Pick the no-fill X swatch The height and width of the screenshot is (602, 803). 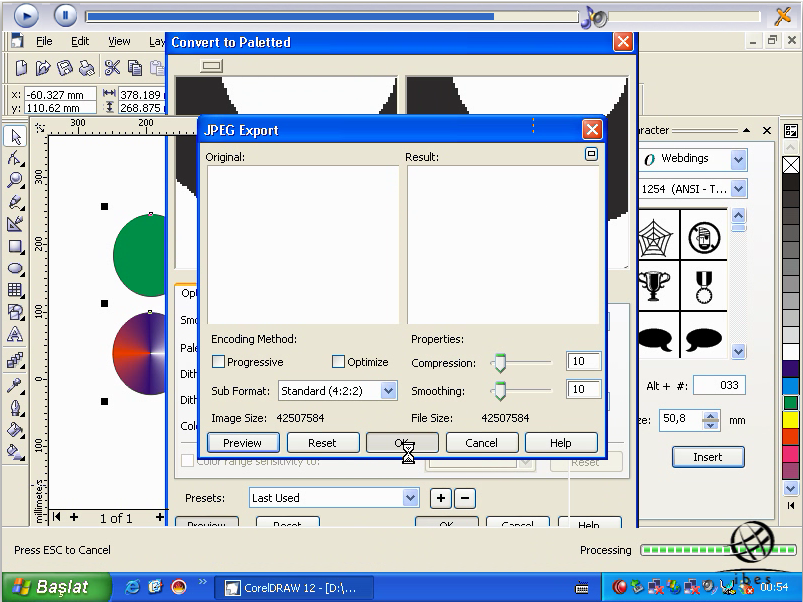click(791, 165)
